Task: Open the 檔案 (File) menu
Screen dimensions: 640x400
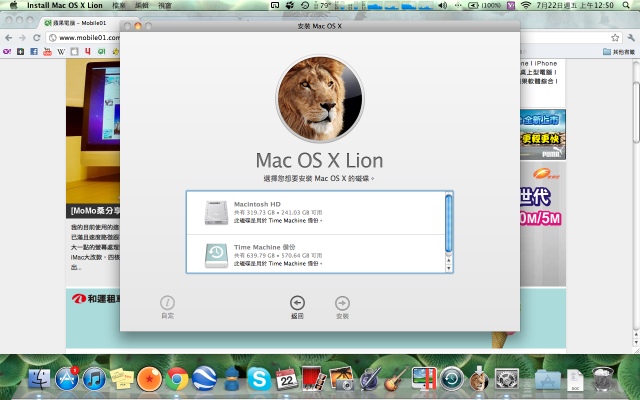Action: coord(119,5)
